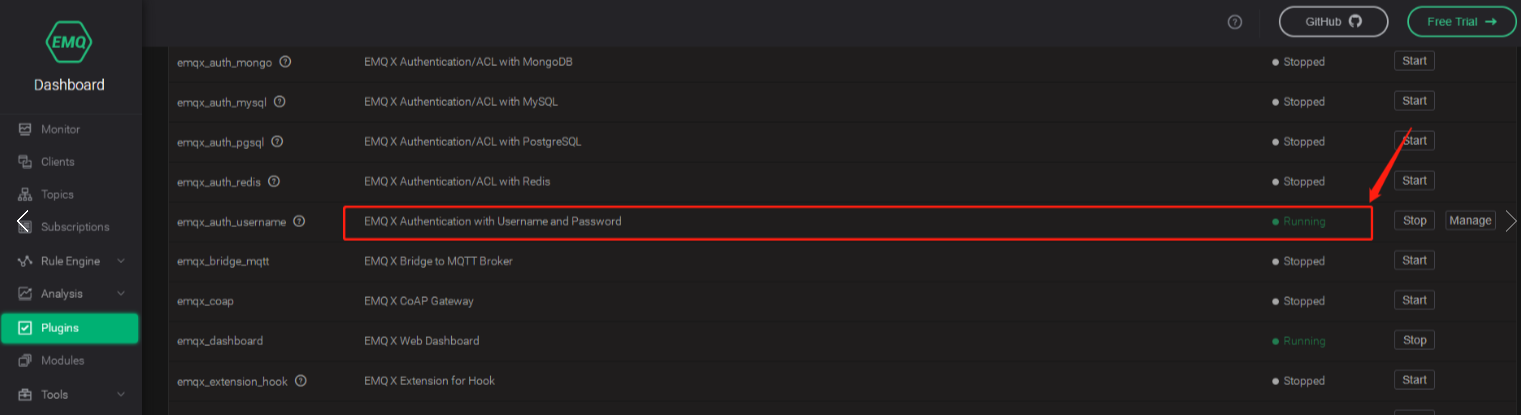Click description 'EMQ X Authentication/ACL with Redis'
The height and width of the screenshot is (415, 1521).
[x=457, y=182]
